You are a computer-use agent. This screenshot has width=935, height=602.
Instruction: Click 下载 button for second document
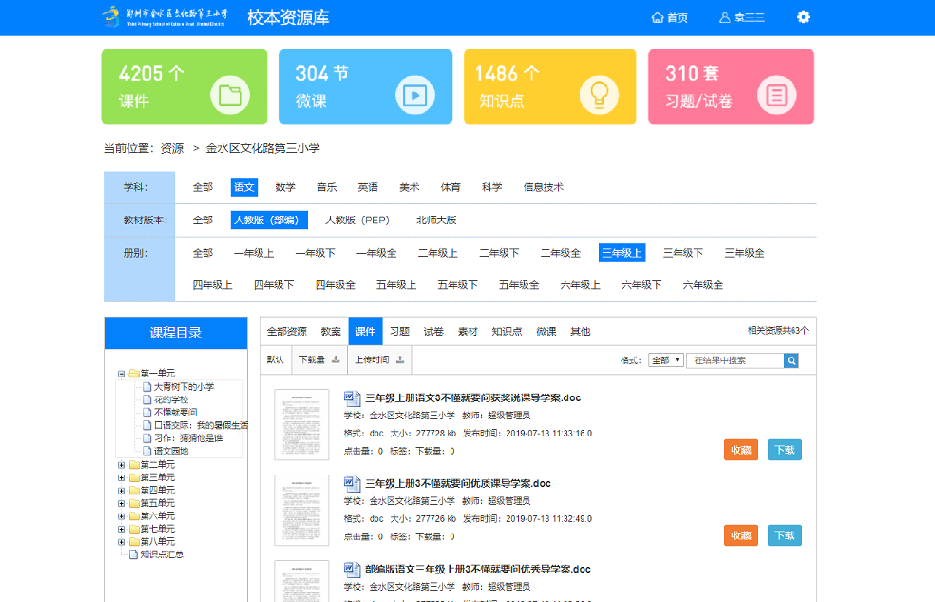click(785, 536)
